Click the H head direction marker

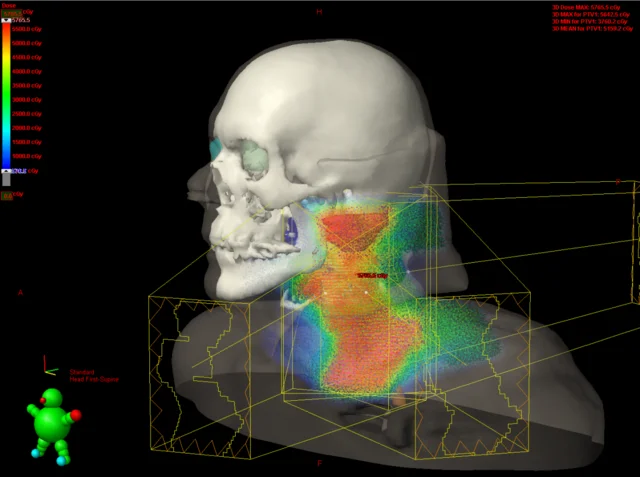pyautogui.click(x=319, y=12)
